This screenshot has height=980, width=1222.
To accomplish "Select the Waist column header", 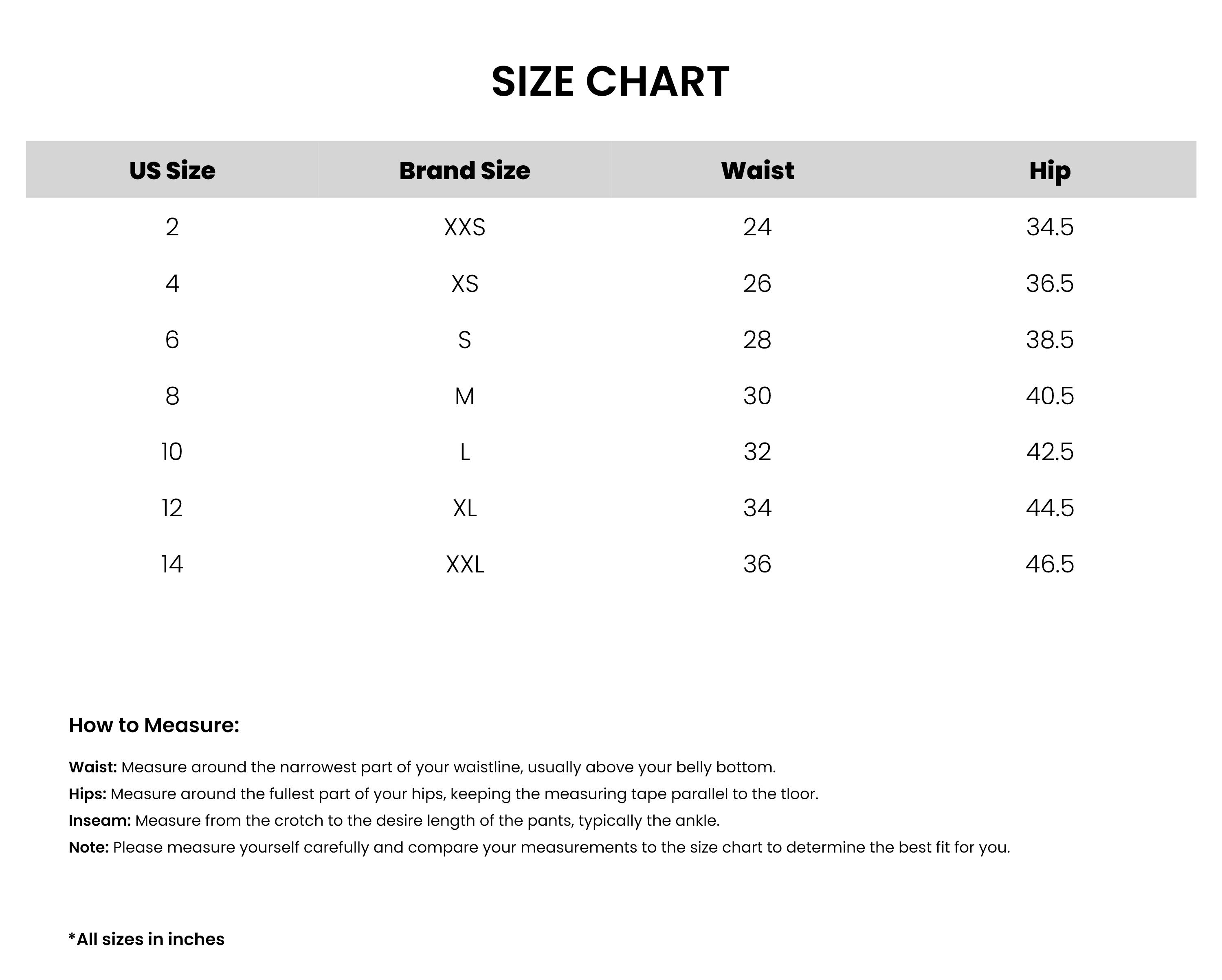I will click(x=757, y=171).
